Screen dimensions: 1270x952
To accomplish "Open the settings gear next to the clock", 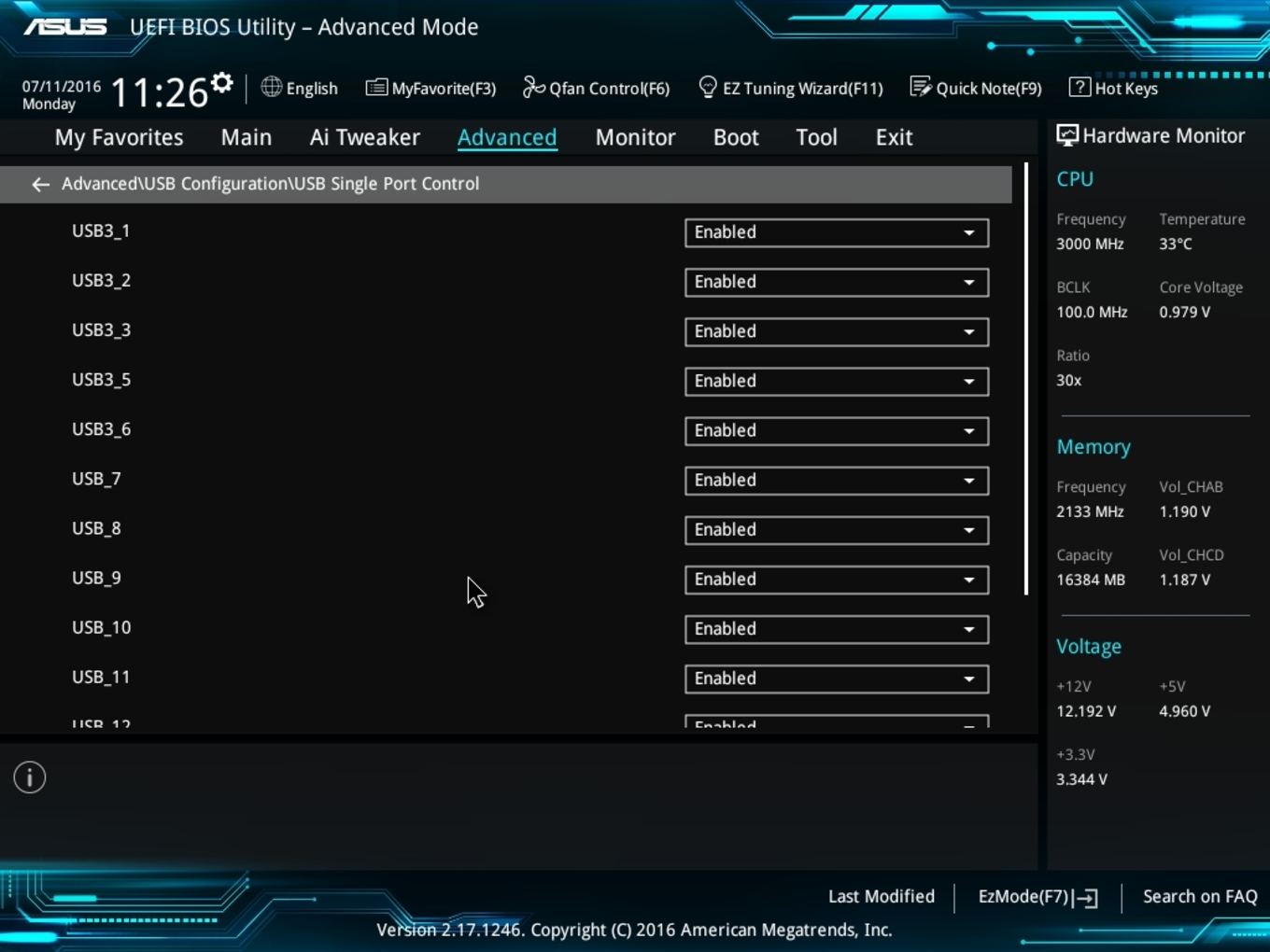I will [221, 83].
